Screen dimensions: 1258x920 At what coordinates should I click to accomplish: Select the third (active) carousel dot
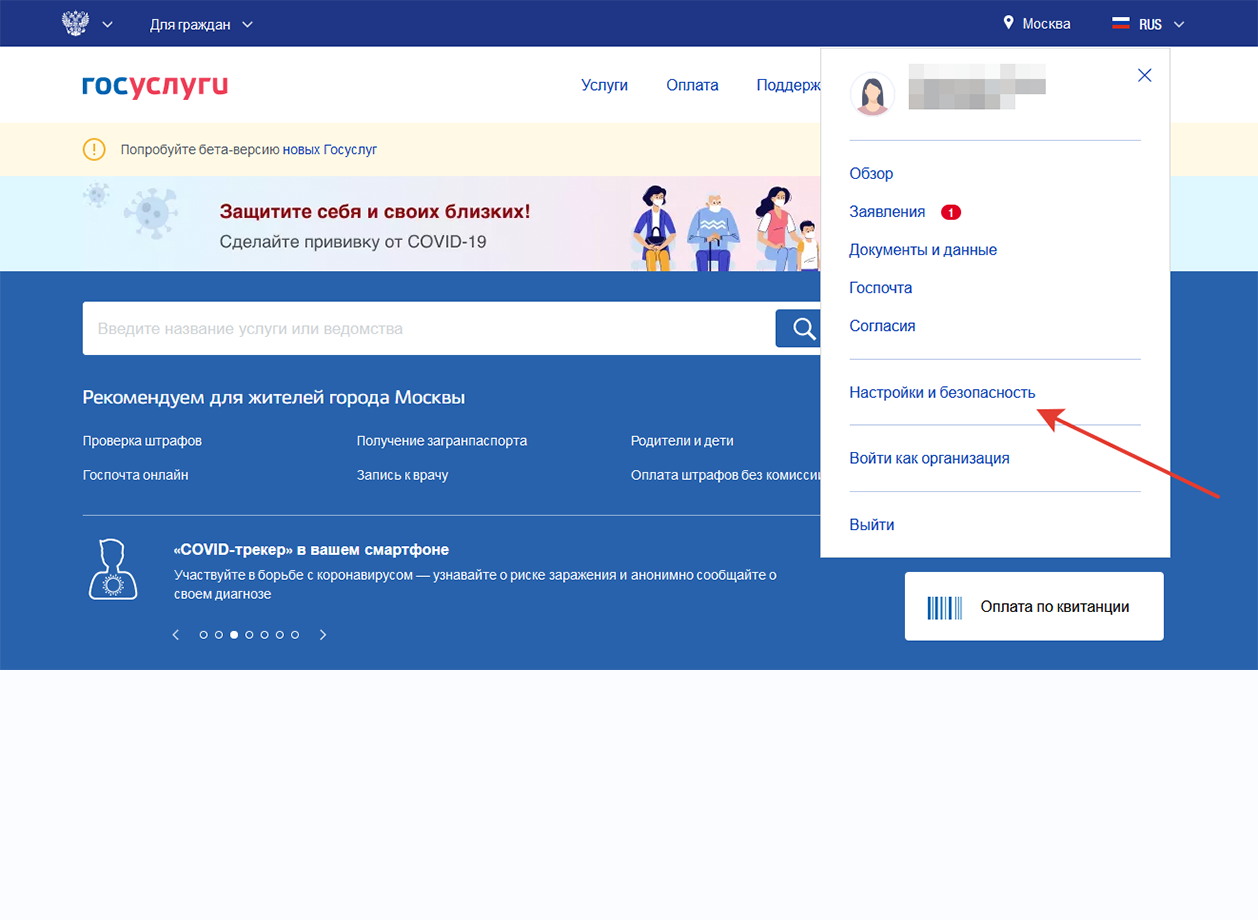pyautogui.click(x=234, y=635)
